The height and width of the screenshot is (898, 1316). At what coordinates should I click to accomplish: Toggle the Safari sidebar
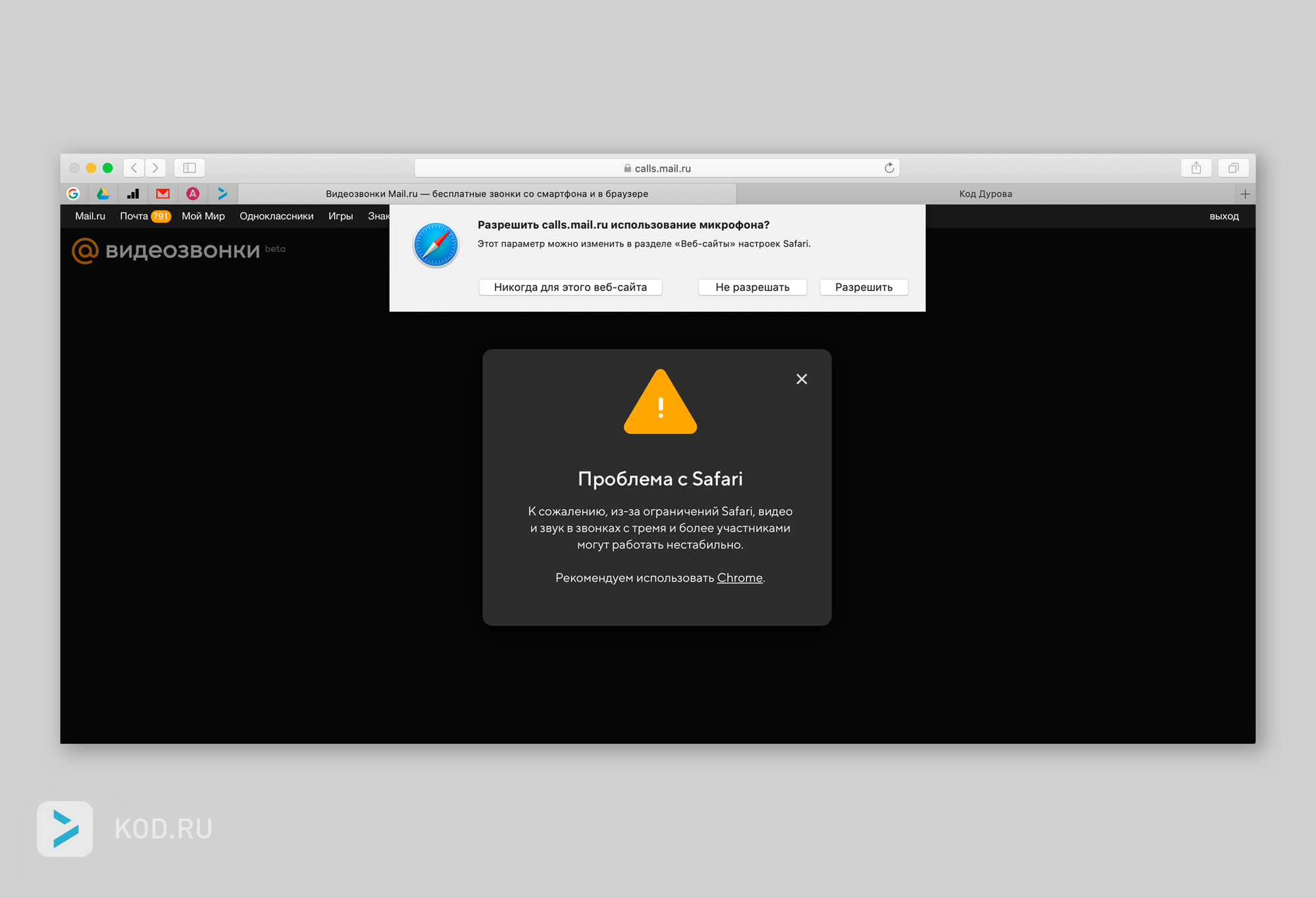pyautogui.click(x=190, y=168)
